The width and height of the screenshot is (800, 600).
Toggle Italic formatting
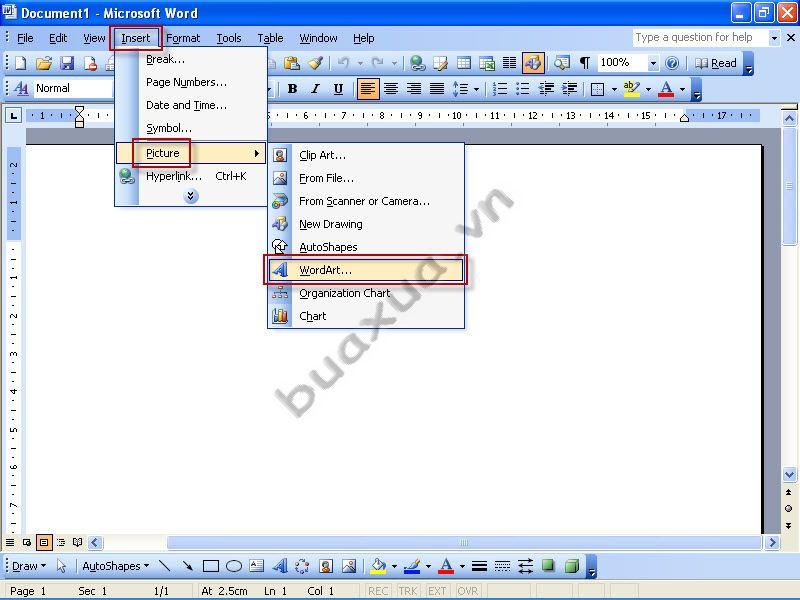pos(315,89)
